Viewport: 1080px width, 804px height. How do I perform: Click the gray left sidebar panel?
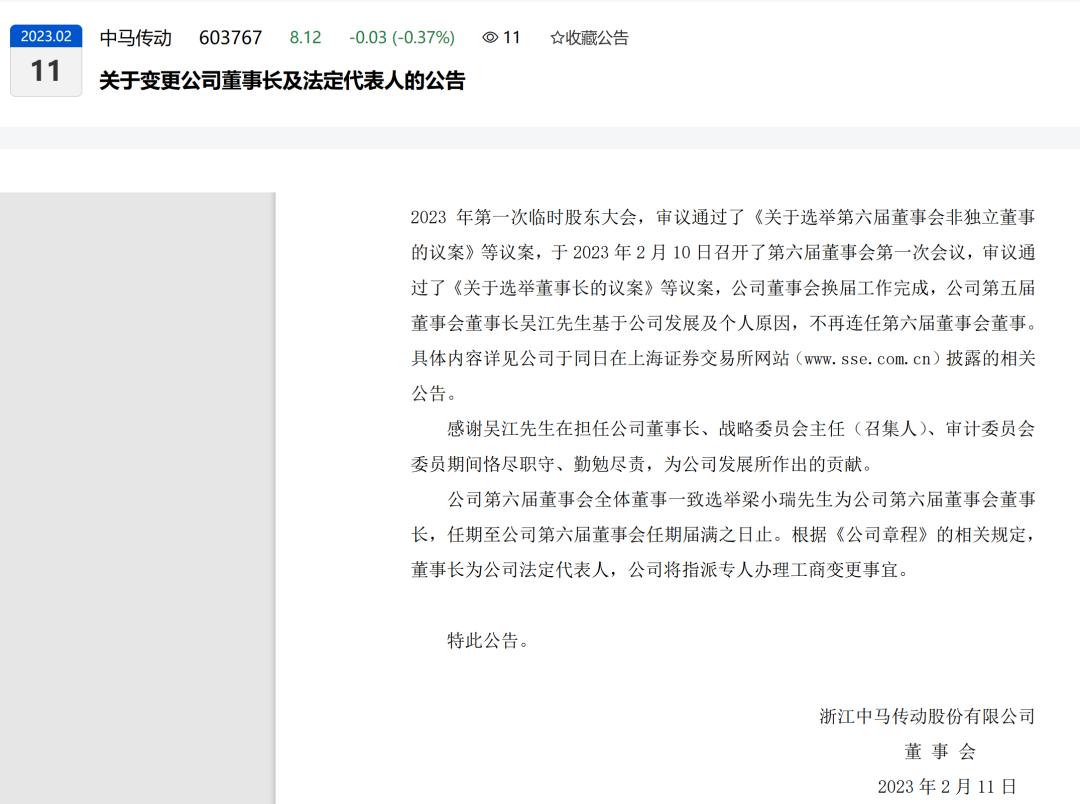pos(138,498)
